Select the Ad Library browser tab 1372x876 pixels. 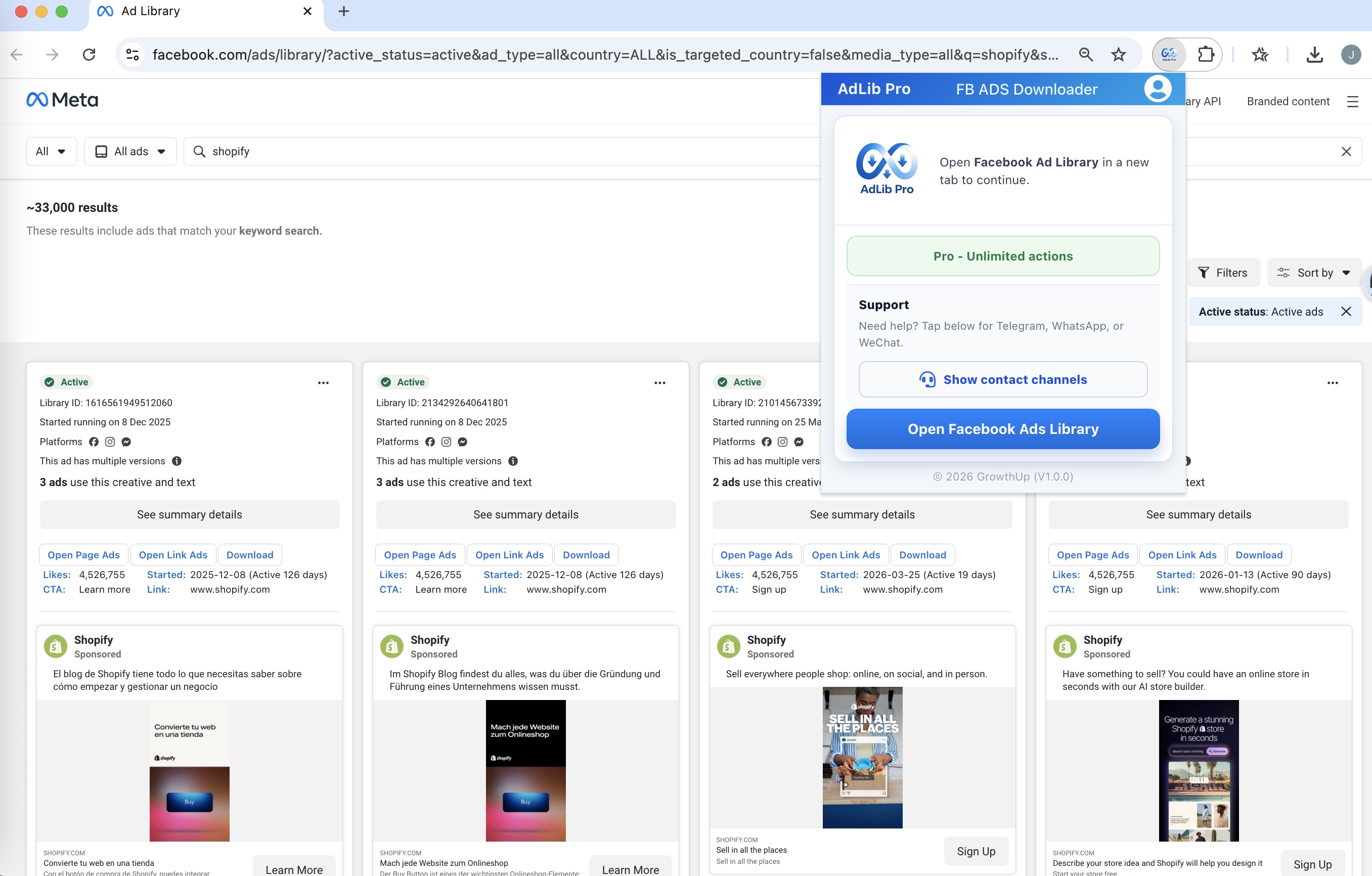pyautogui.click(x=205, y=12)
